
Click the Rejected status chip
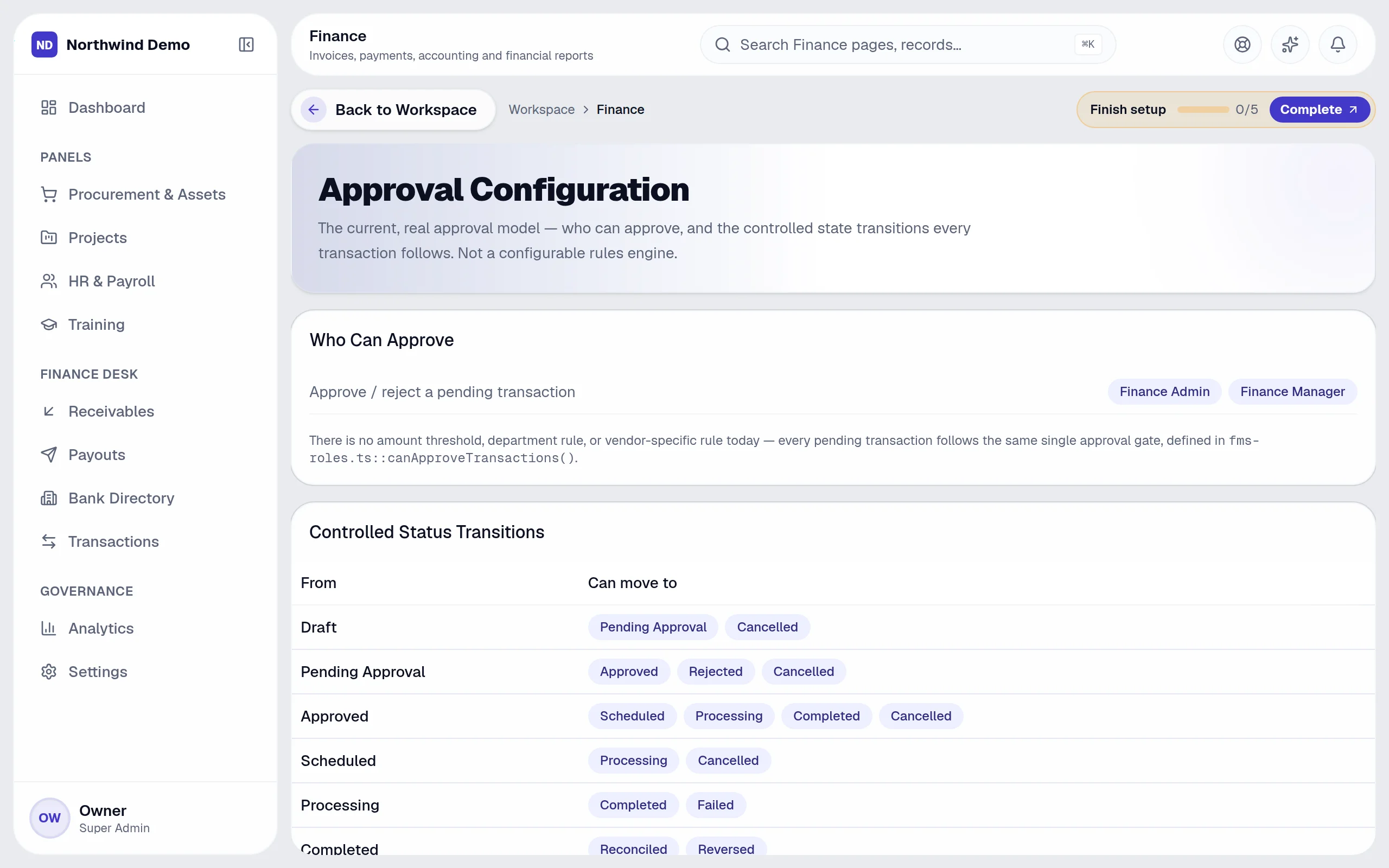715,672
